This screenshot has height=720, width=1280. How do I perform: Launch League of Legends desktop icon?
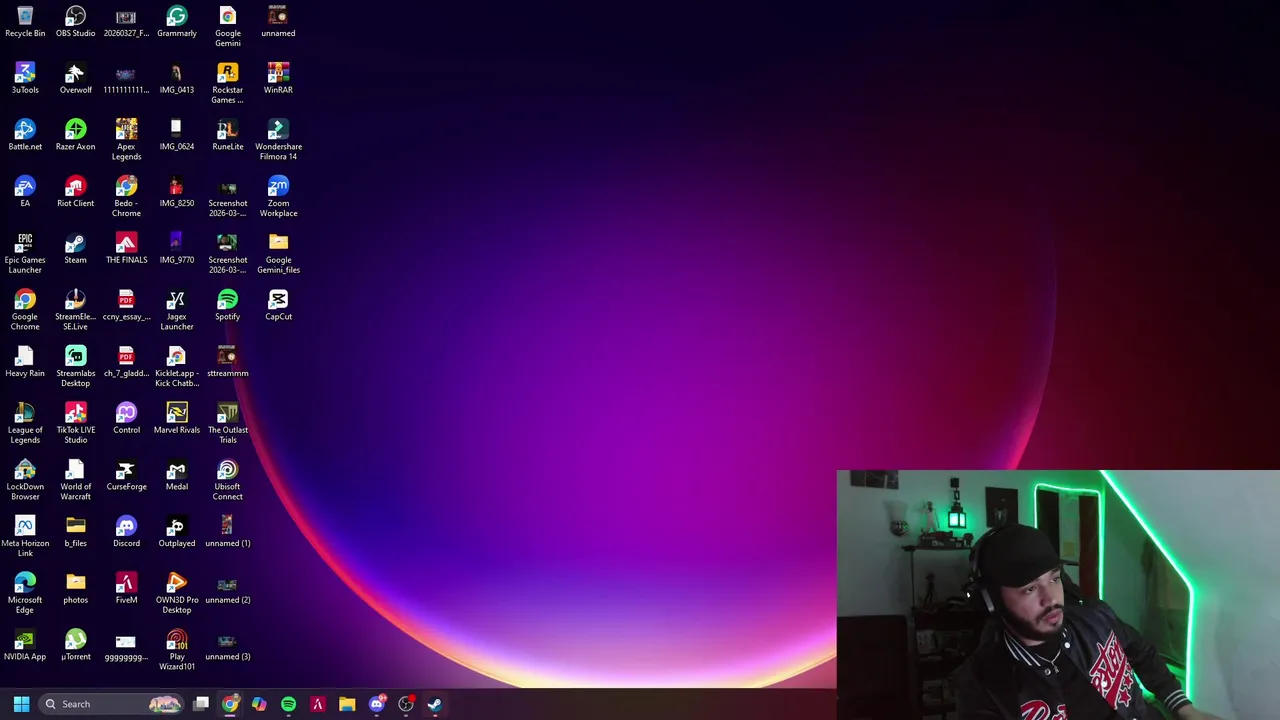25,424
